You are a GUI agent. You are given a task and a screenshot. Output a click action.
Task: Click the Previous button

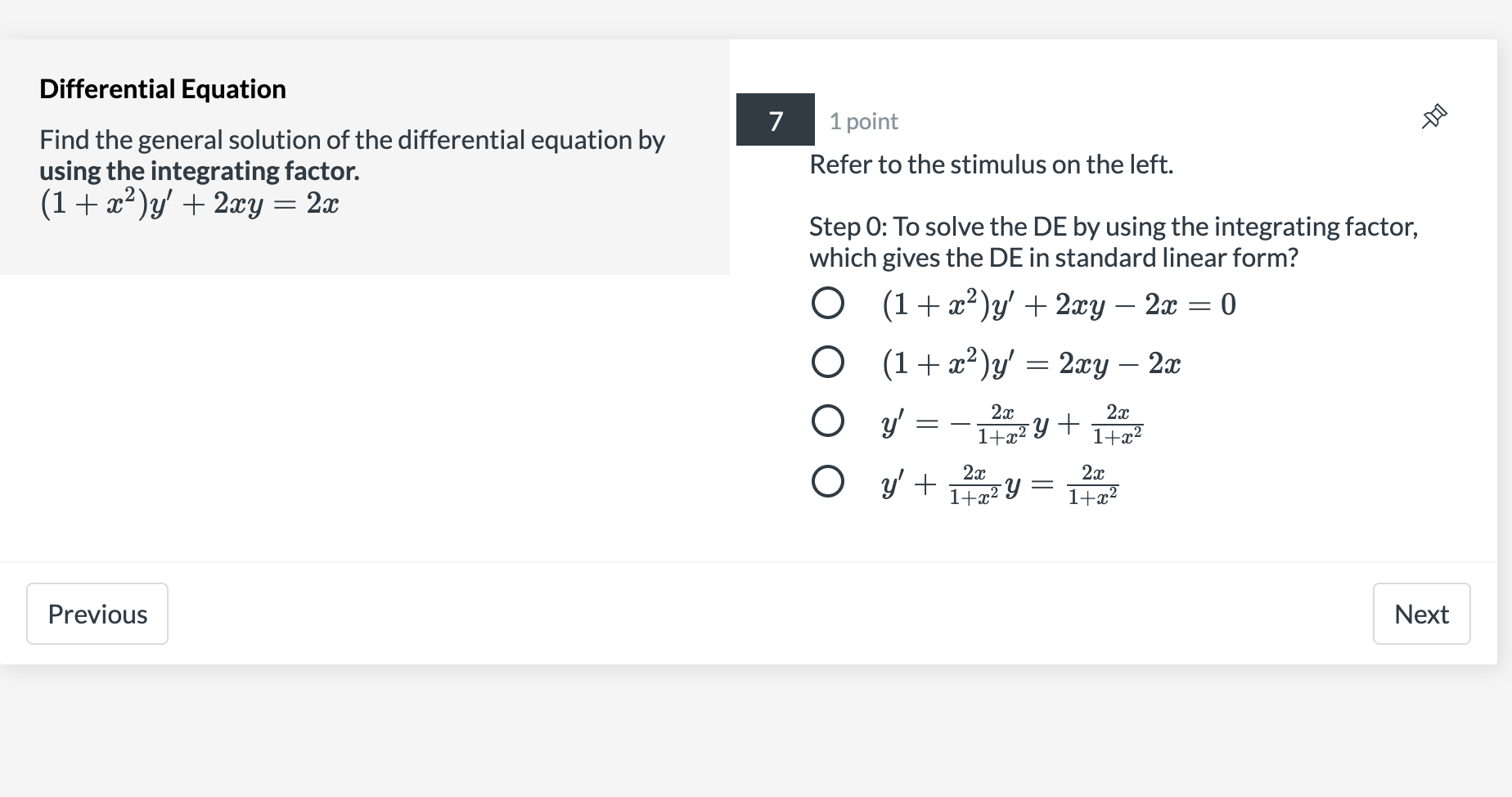pos(97,613)
